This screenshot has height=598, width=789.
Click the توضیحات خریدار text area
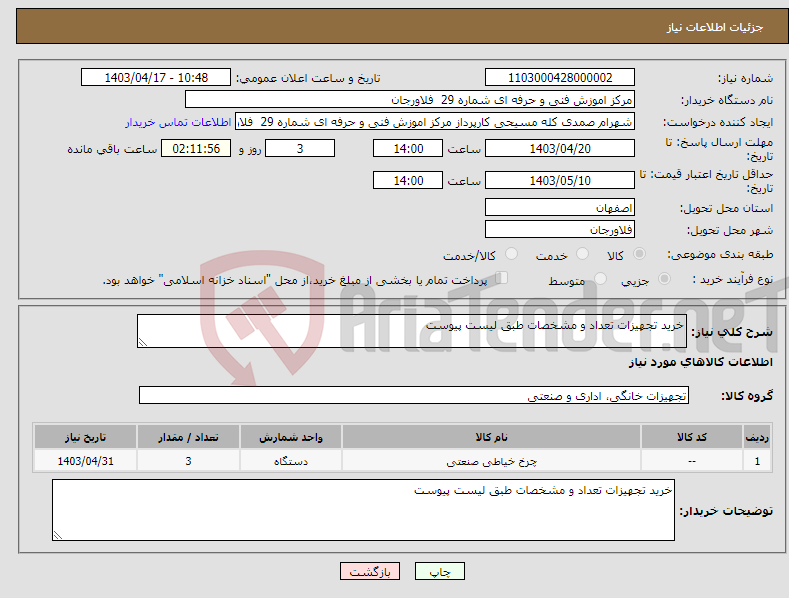tap(363, 510)
